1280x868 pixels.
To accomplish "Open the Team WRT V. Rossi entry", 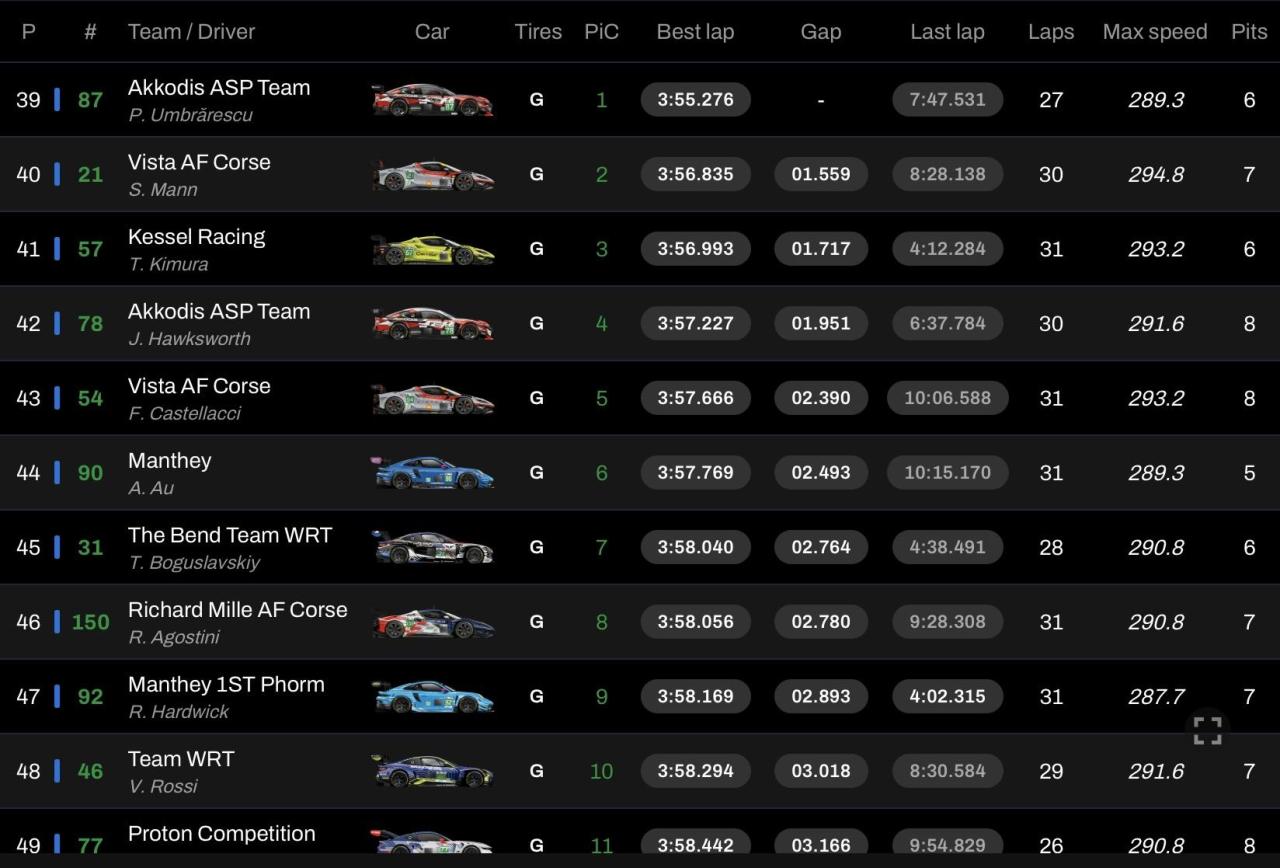I will click(181, 771).
